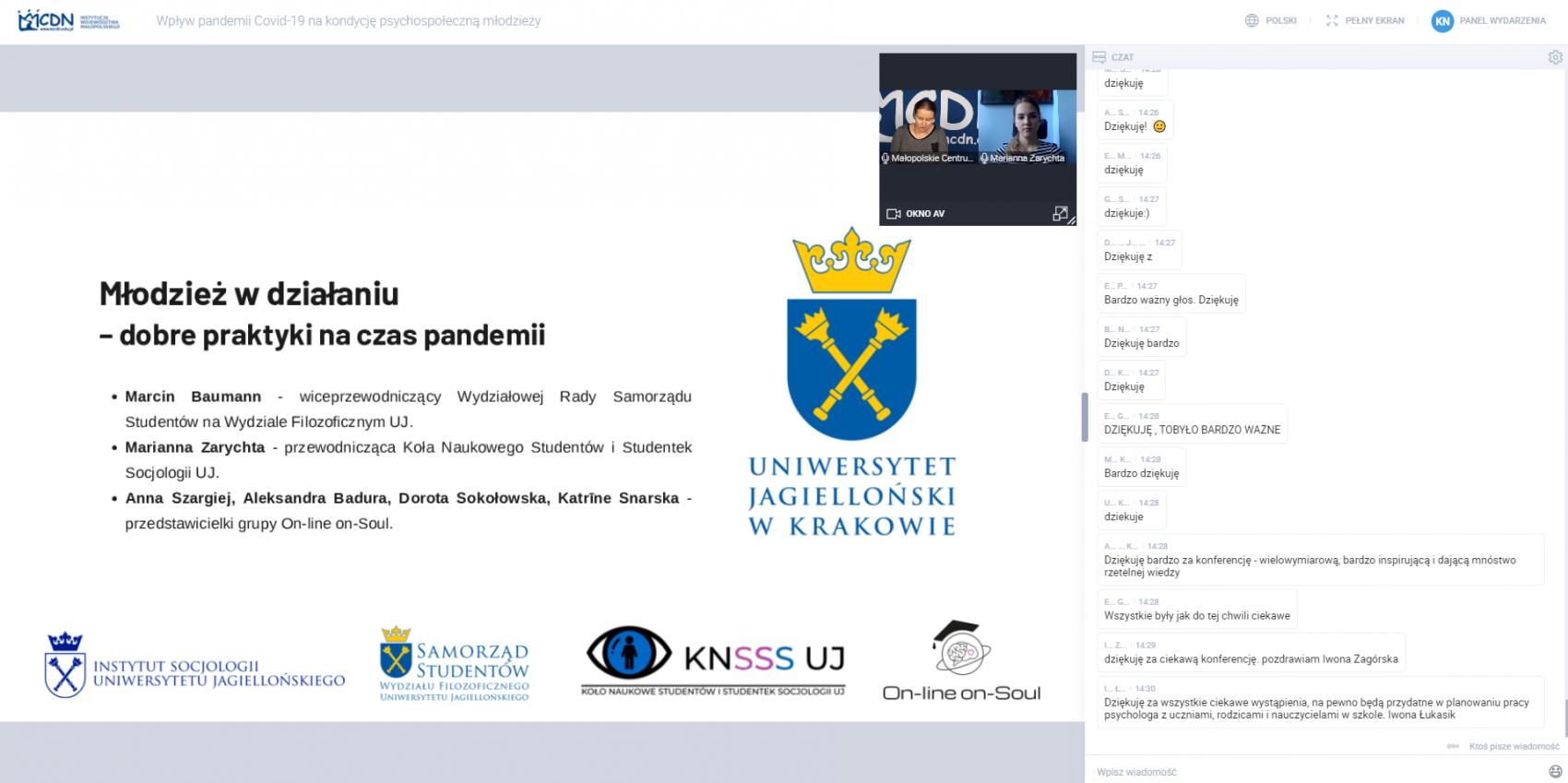The image size is (1568, 783).
Task: Click the KNSSS UJ eye logo
Action: click(x=714, y=660)
